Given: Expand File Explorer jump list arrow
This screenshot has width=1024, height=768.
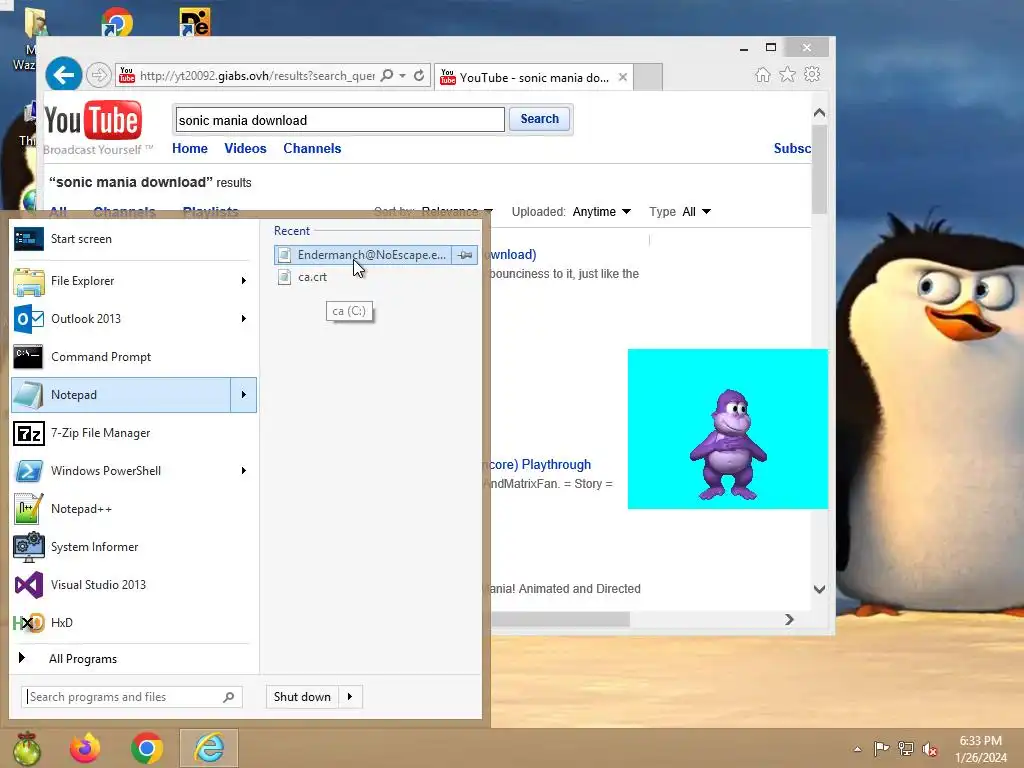Looking at the screenshot, I should click(x=244, y=281).
